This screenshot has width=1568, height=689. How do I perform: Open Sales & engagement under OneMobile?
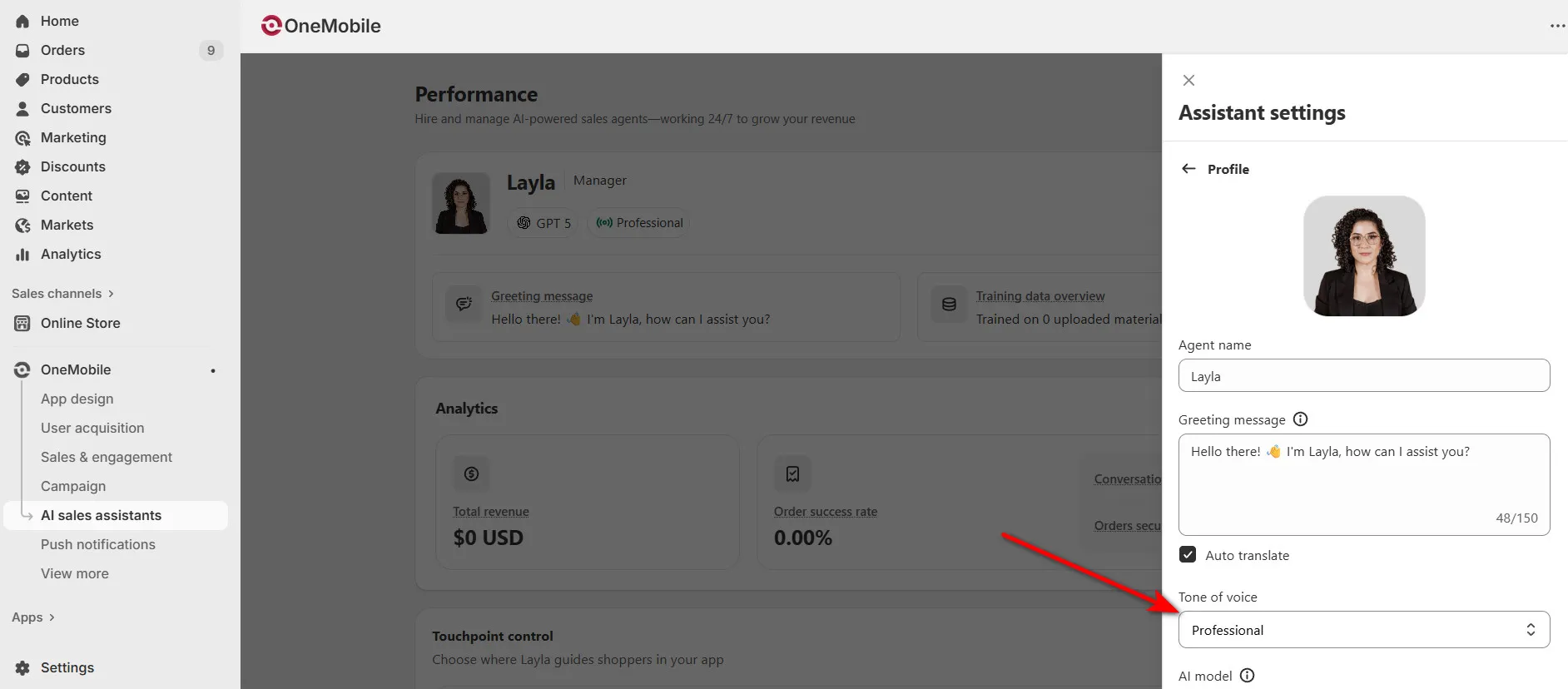(x=107, y=458)
